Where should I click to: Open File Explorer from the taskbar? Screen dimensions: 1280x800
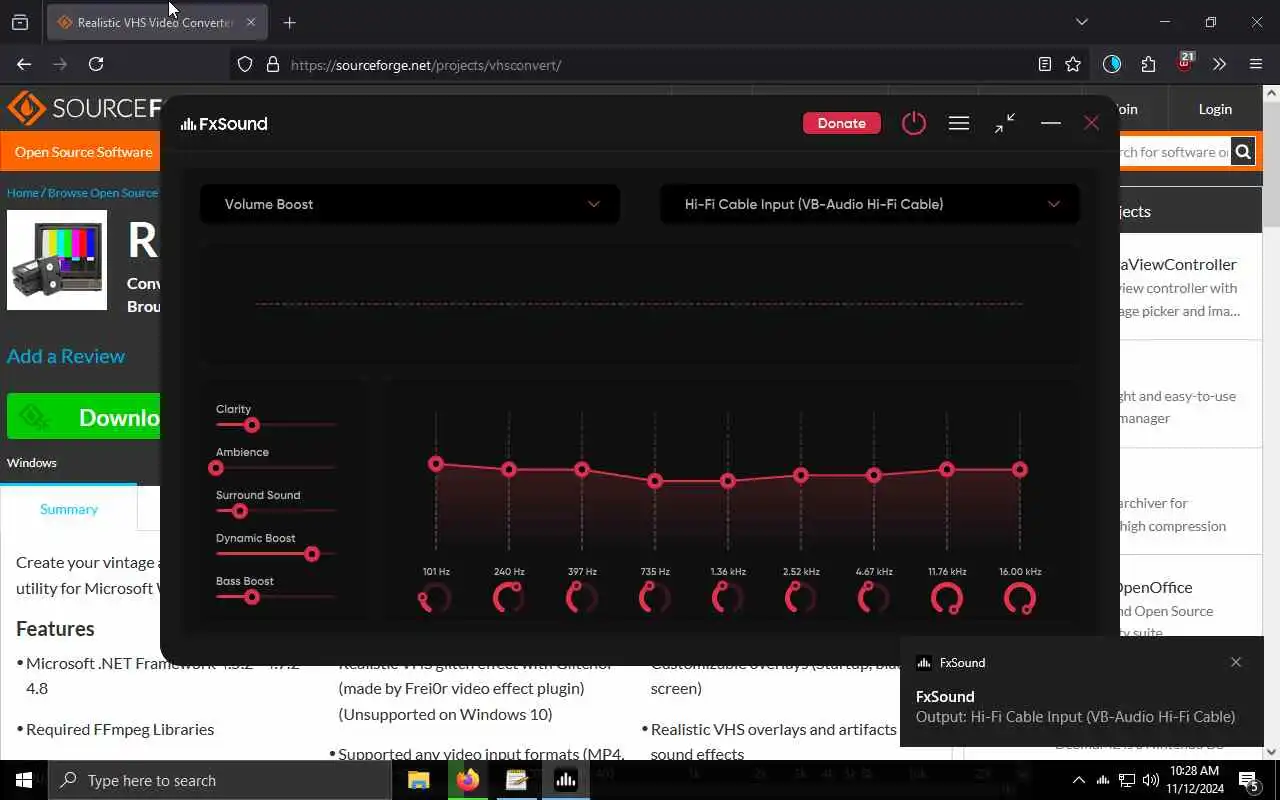[418, 780]
